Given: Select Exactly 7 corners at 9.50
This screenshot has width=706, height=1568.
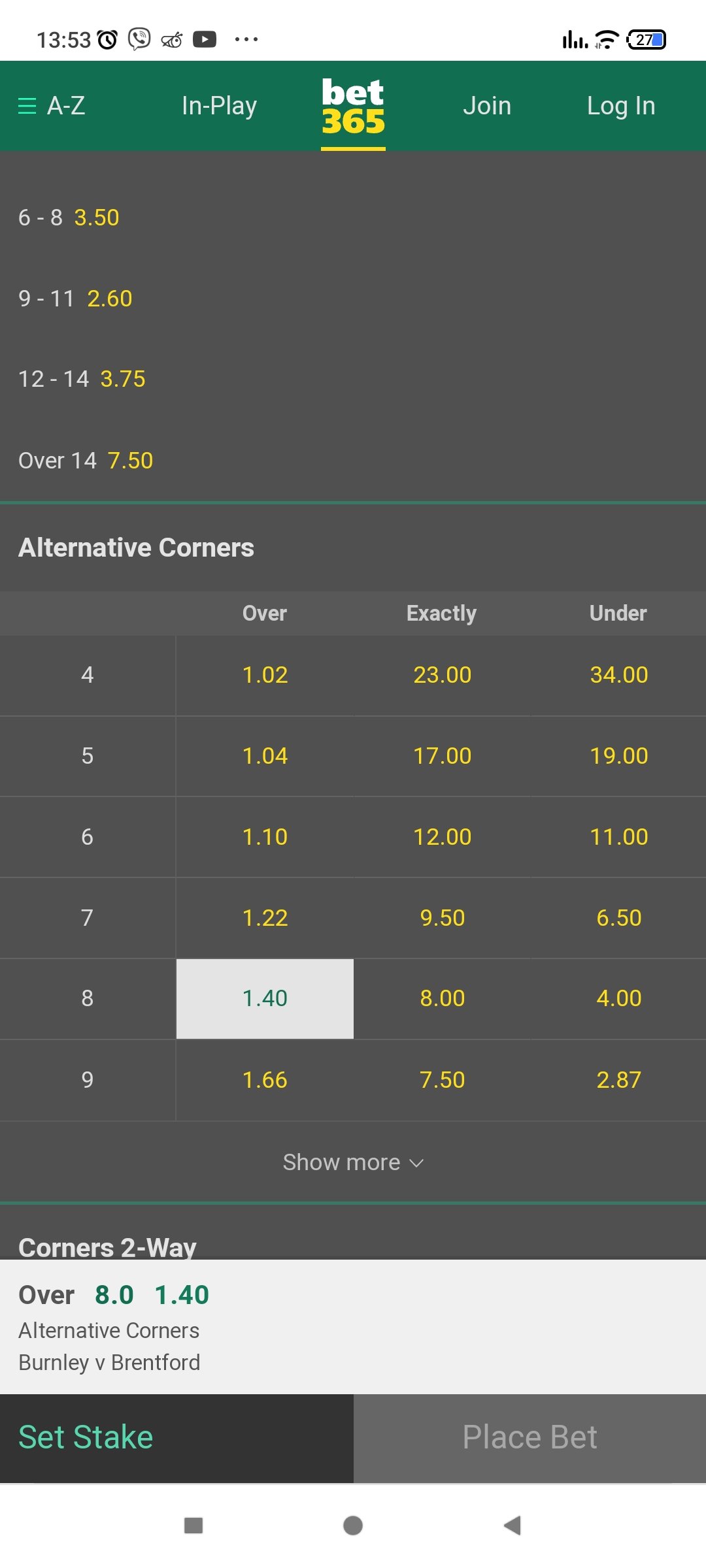Looking at the screenshot, I should pyautogui.click(x=442, y=917).
